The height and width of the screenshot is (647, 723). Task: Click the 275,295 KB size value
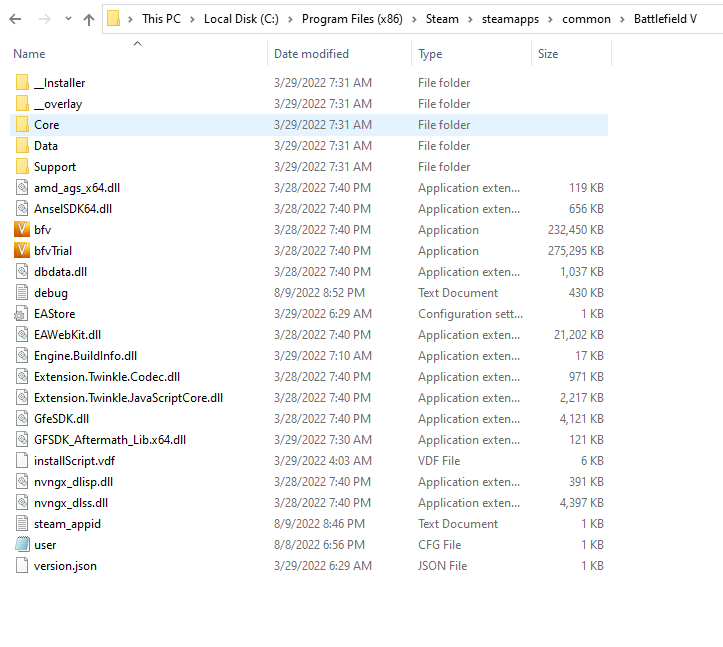575,250
